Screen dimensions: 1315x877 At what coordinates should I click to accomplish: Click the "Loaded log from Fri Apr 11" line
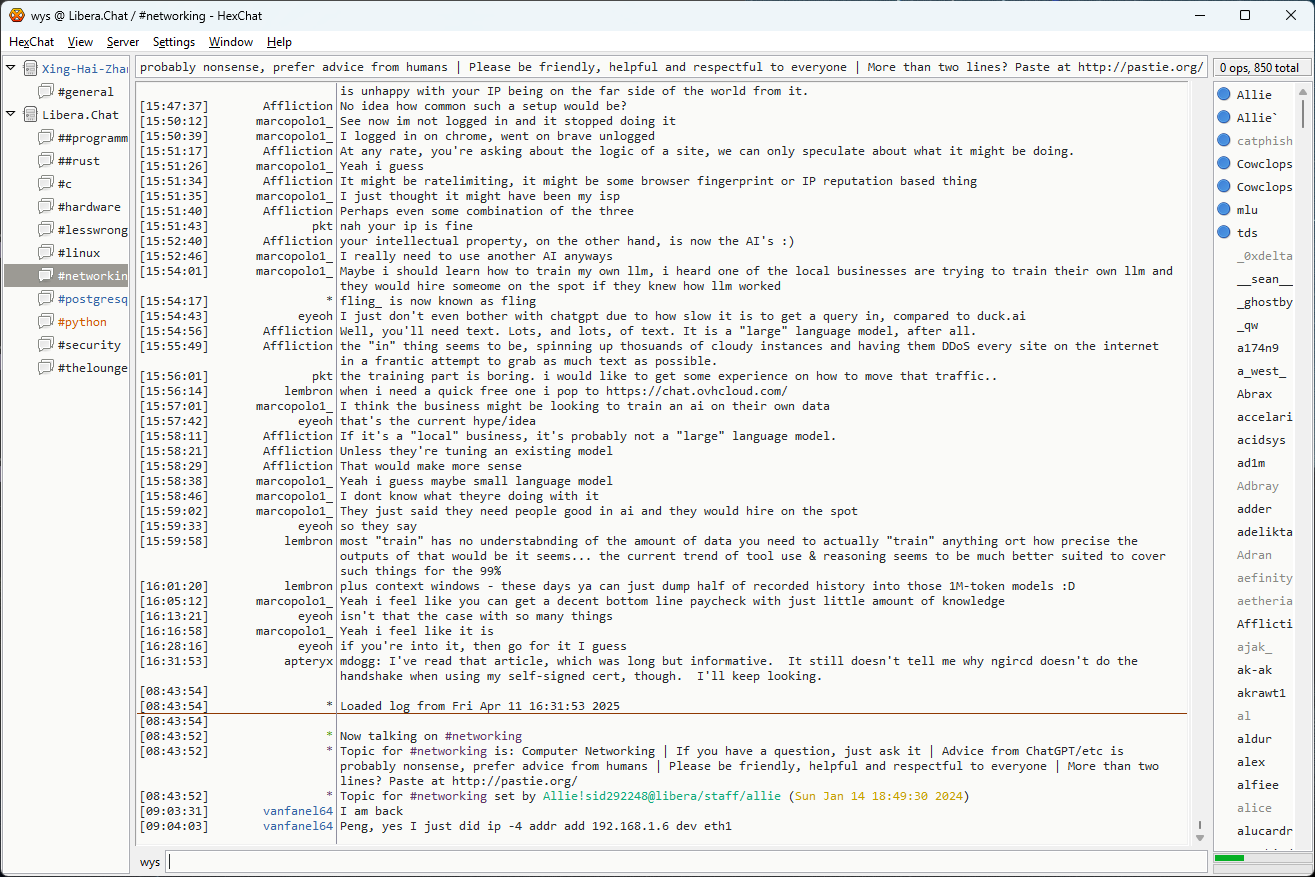[480, 706]
